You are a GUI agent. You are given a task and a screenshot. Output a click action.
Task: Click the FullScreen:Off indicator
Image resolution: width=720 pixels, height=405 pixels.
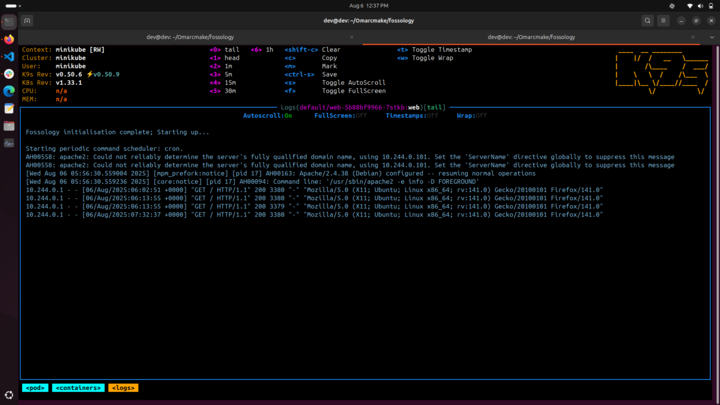click(340, 116)
